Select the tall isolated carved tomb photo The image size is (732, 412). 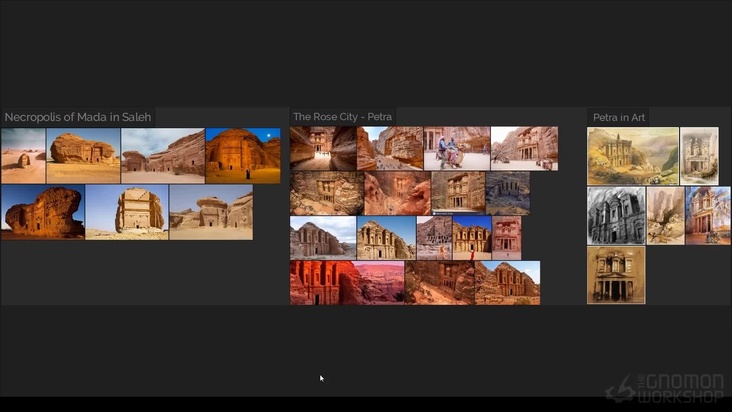tap(127, 212)
